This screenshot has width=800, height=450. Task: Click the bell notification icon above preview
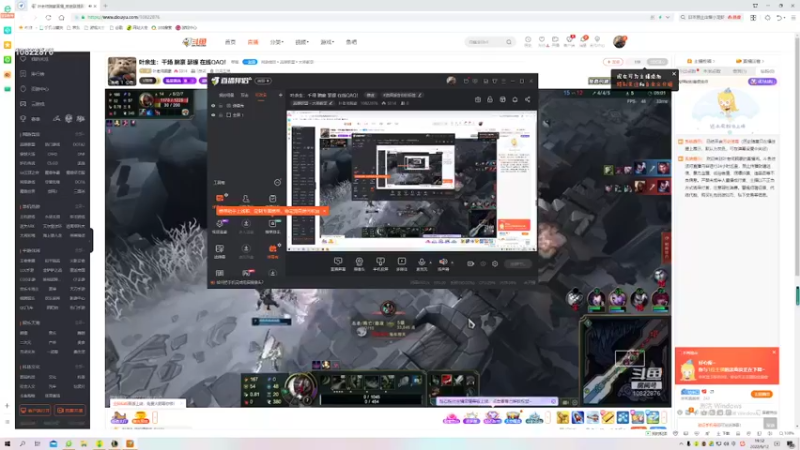point(515,99)
